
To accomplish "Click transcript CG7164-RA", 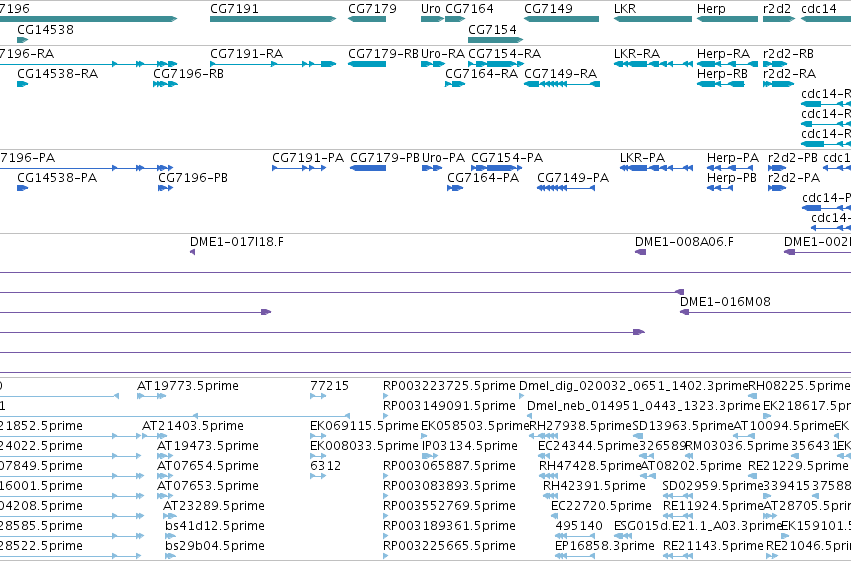I will coord(455,84).
